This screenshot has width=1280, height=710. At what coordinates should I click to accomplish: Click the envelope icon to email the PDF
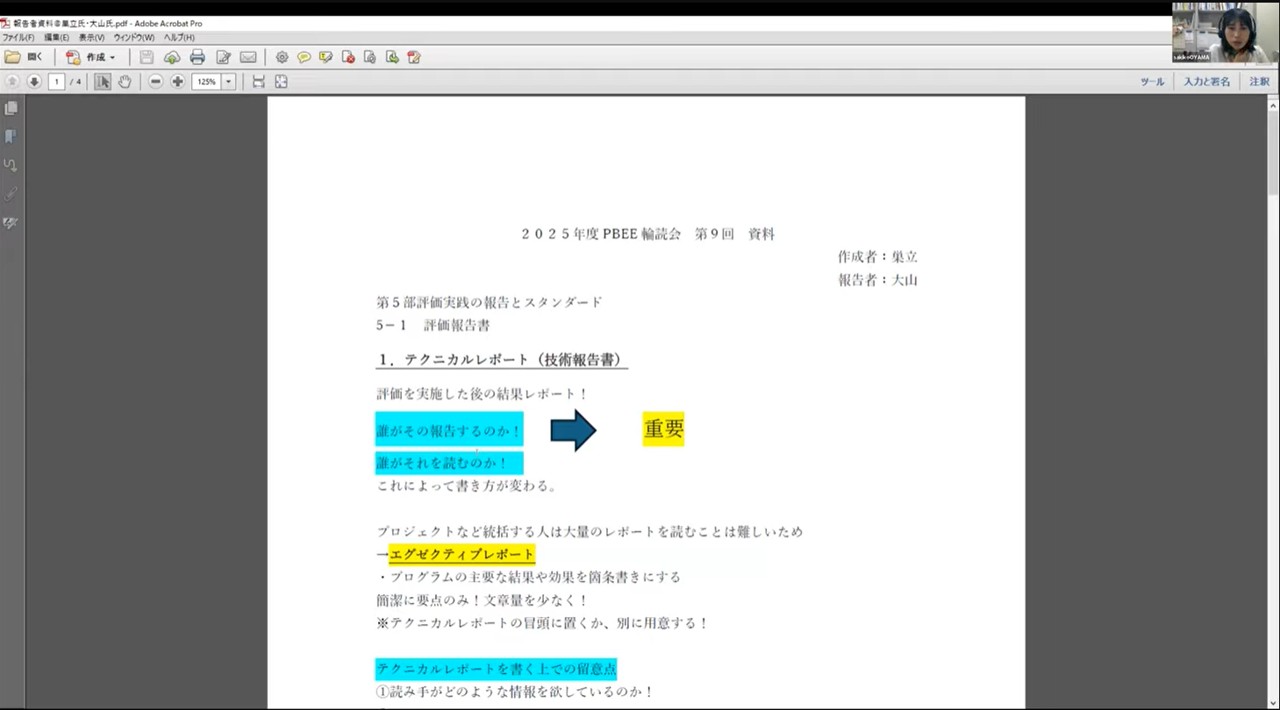tap(248, 57)
